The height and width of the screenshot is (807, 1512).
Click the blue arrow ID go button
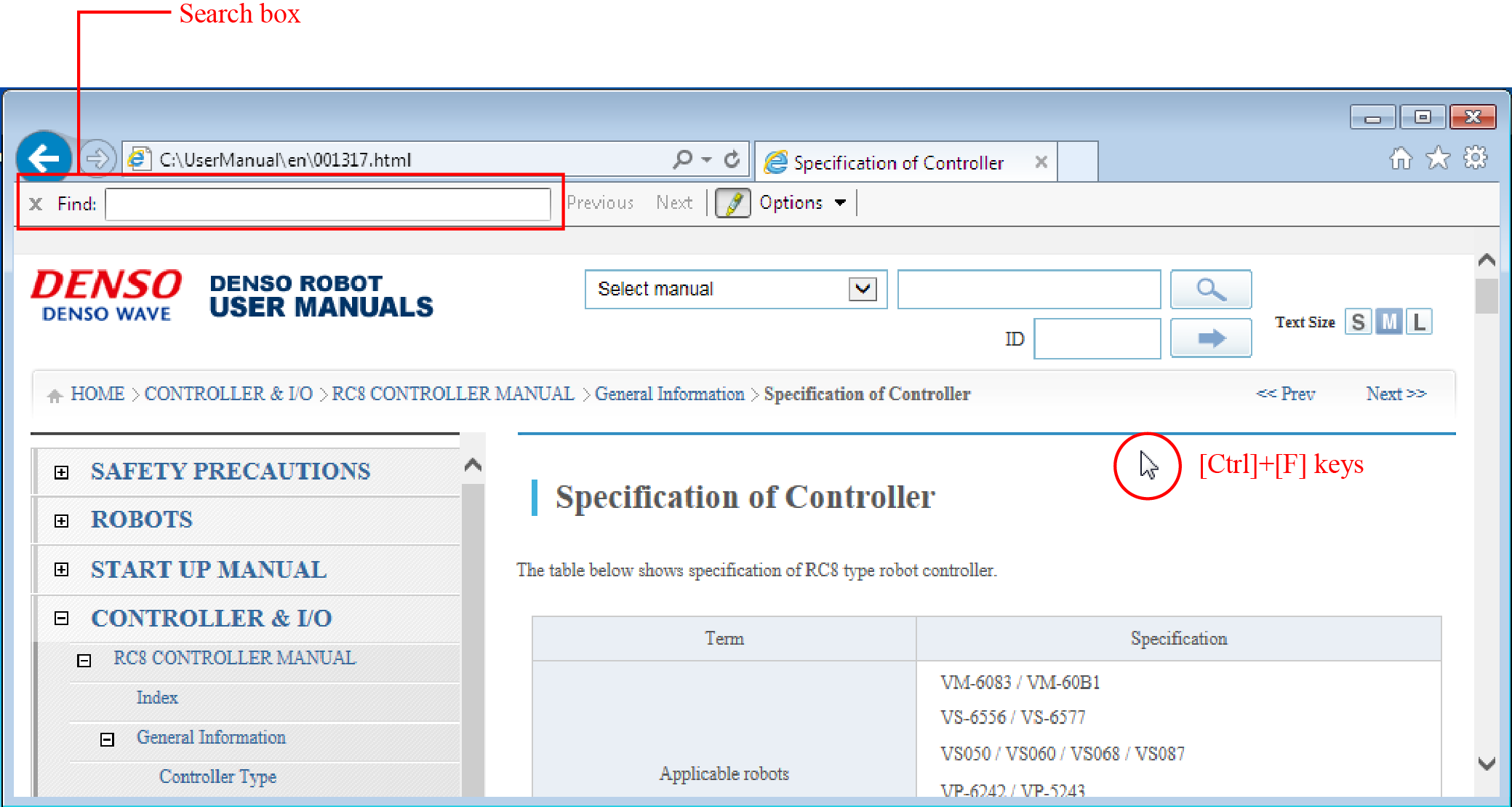1210,338
